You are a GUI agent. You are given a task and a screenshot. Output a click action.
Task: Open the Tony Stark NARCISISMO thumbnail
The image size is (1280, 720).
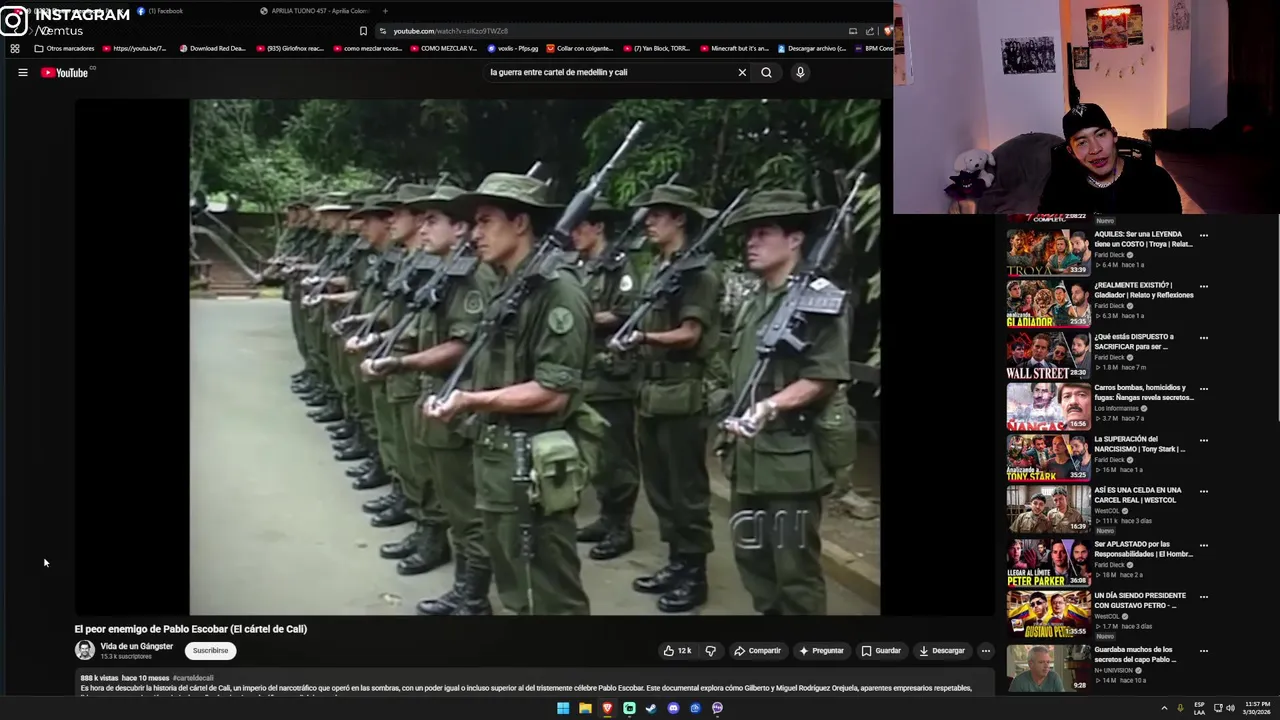click(1048, 458)
